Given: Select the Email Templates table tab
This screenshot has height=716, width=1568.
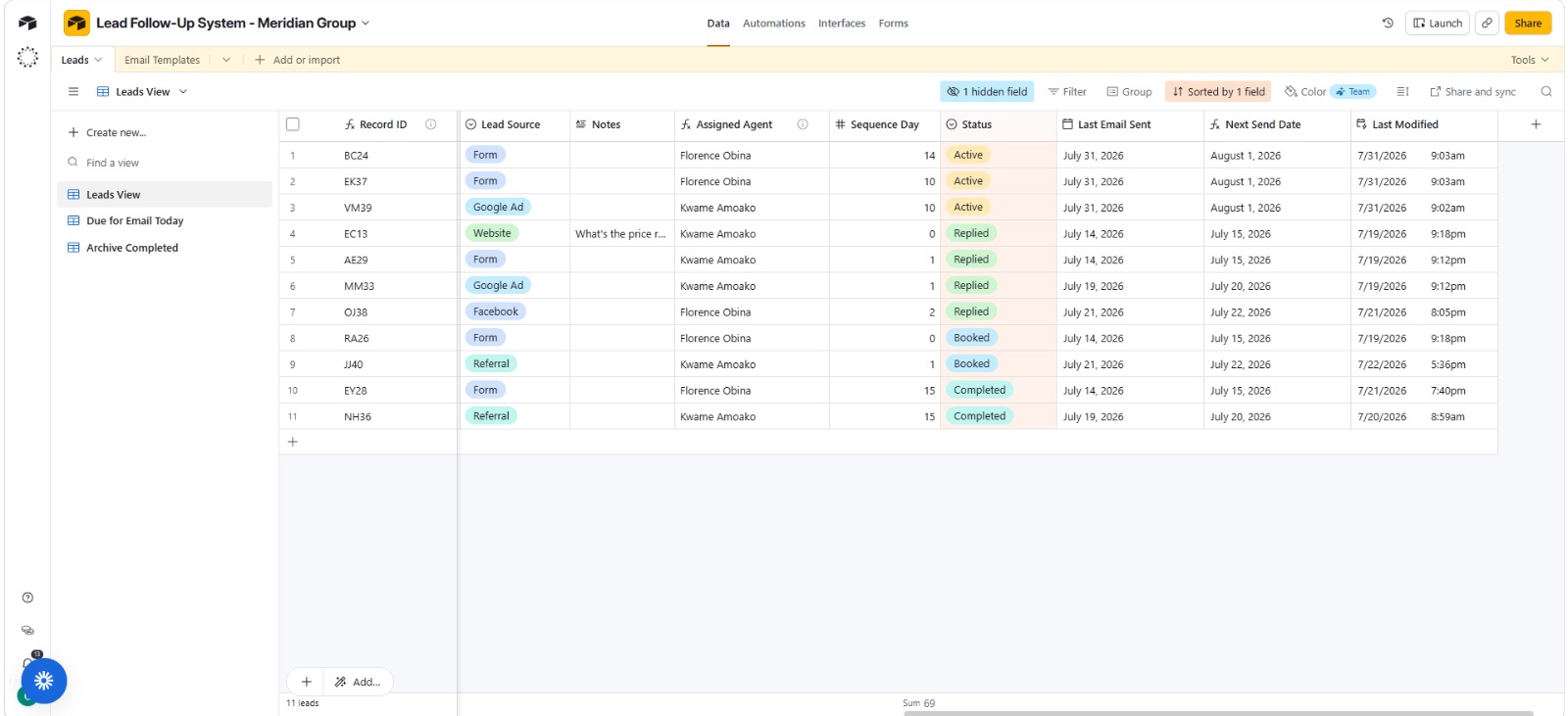Looking at the screenshot, I should [x=163, y=60].
